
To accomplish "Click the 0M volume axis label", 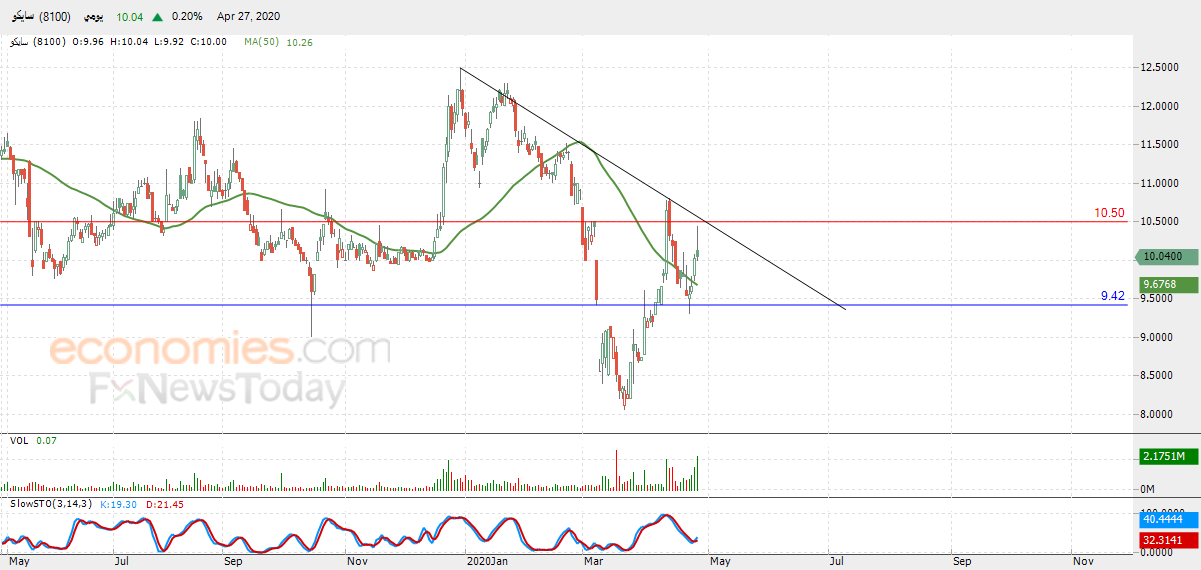I will tap(1148, 488).
